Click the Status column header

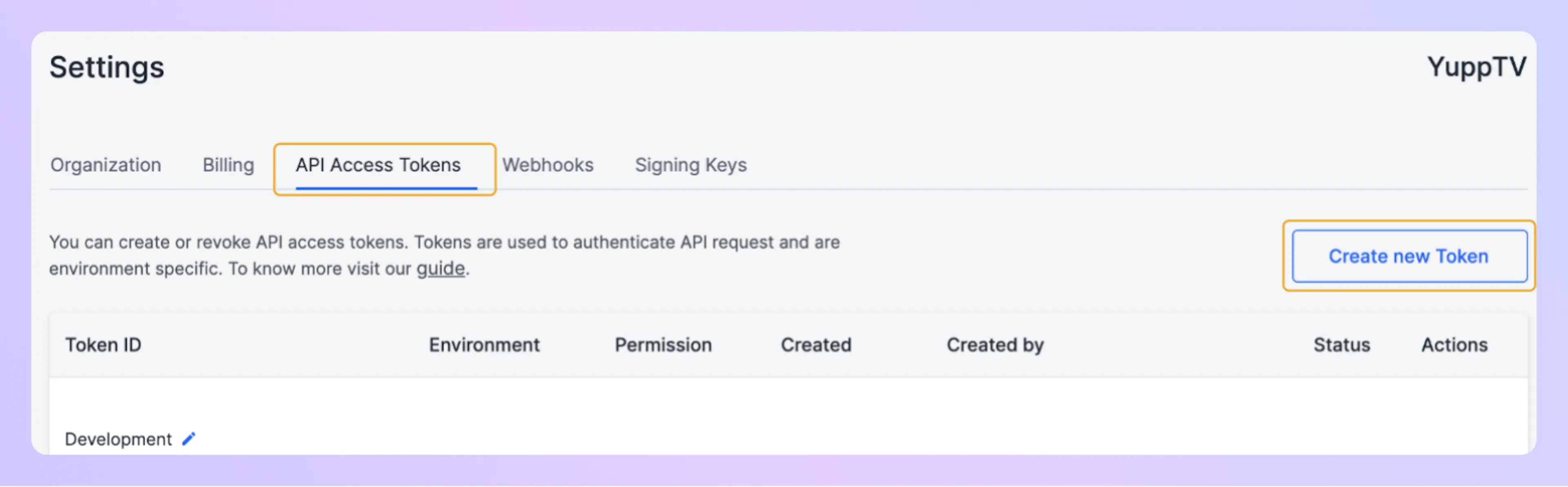1341,345
